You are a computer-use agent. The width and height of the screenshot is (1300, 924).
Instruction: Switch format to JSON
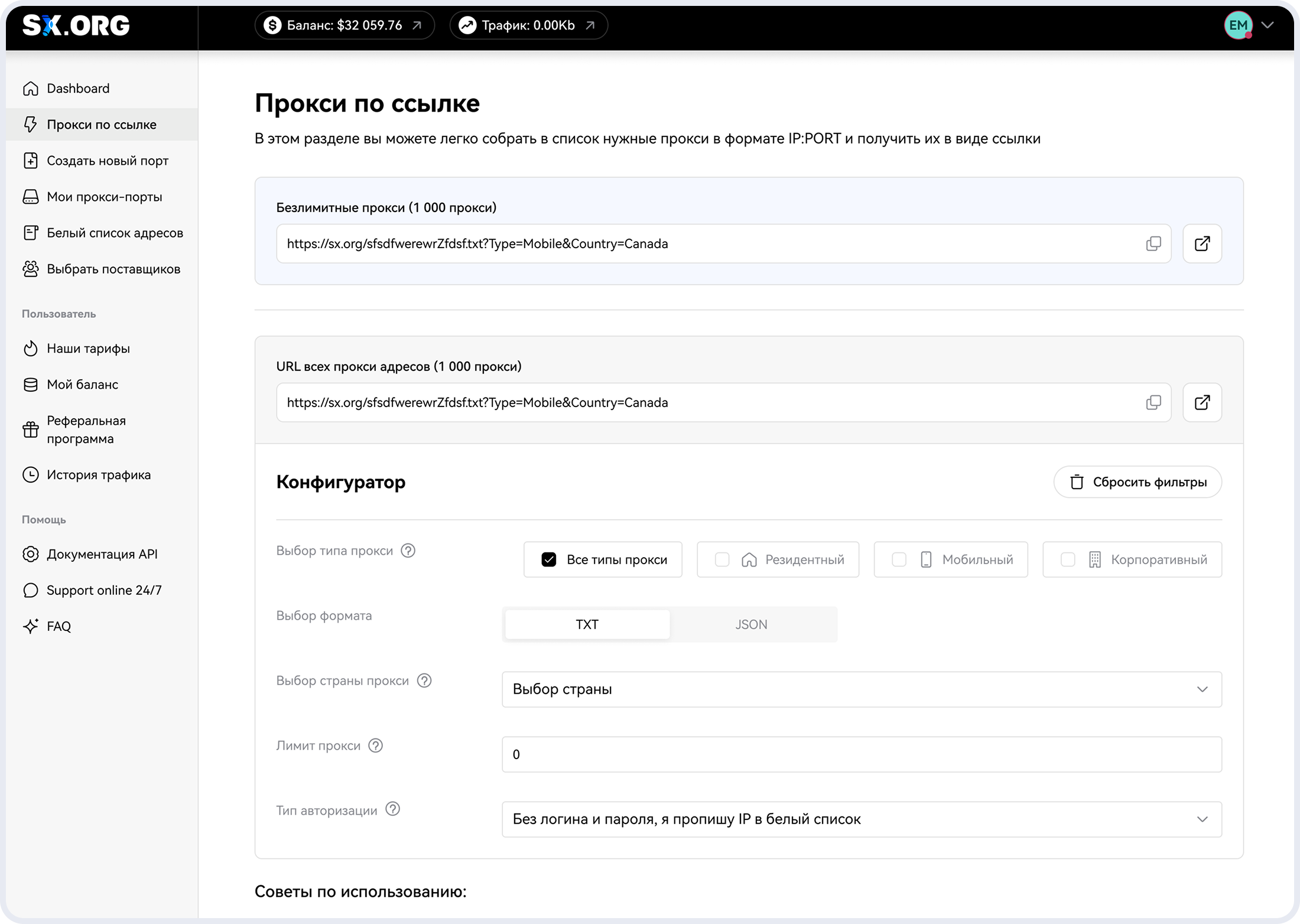coord(752,624)
